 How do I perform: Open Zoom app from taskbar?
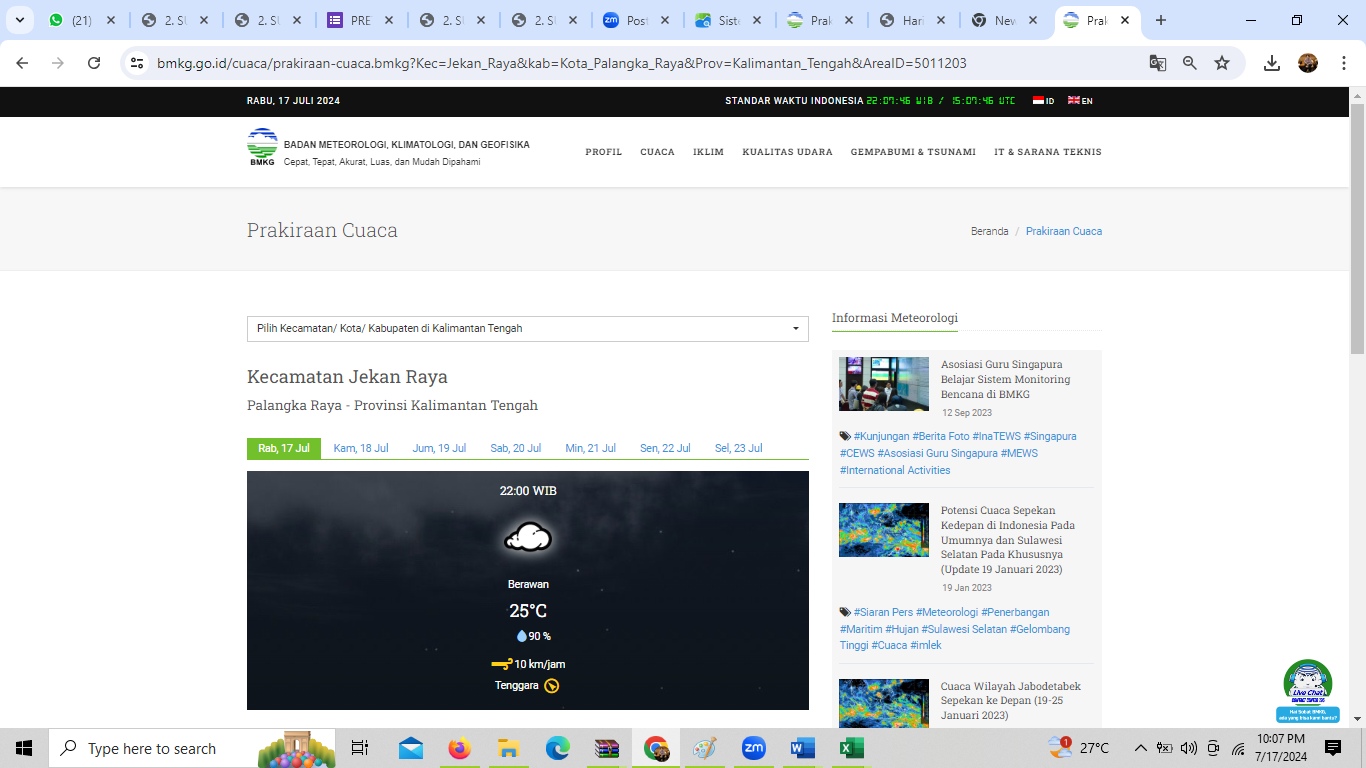[x=753, y=748]
